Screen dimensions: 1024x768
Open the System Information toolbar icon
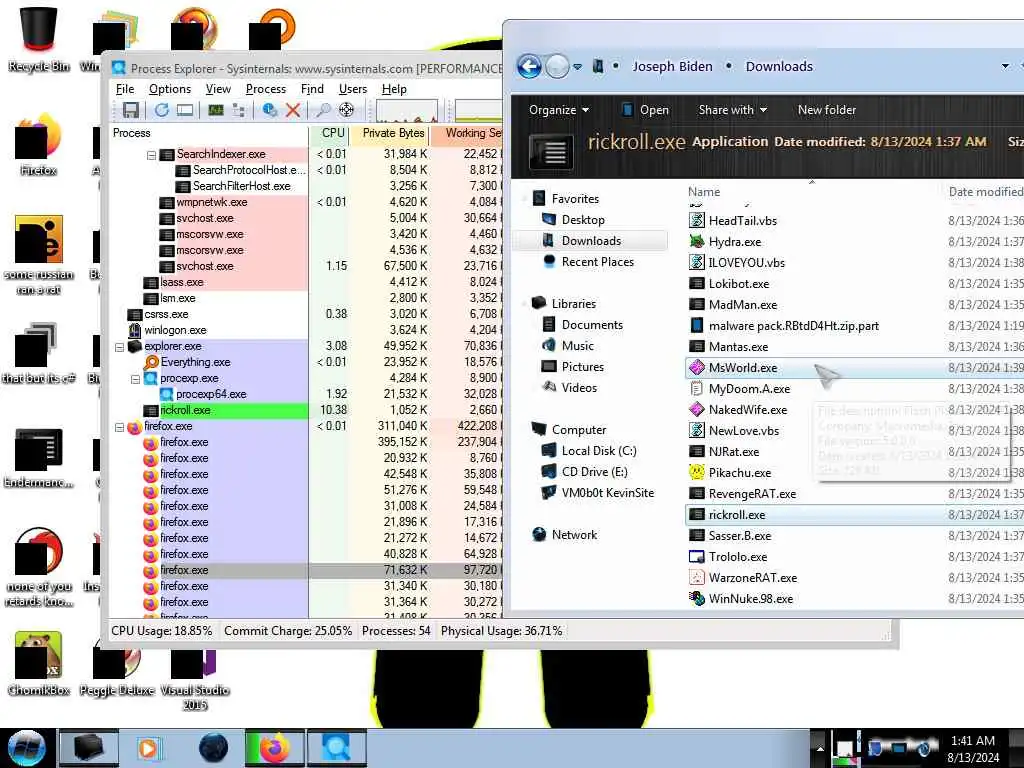coord(216,110)
